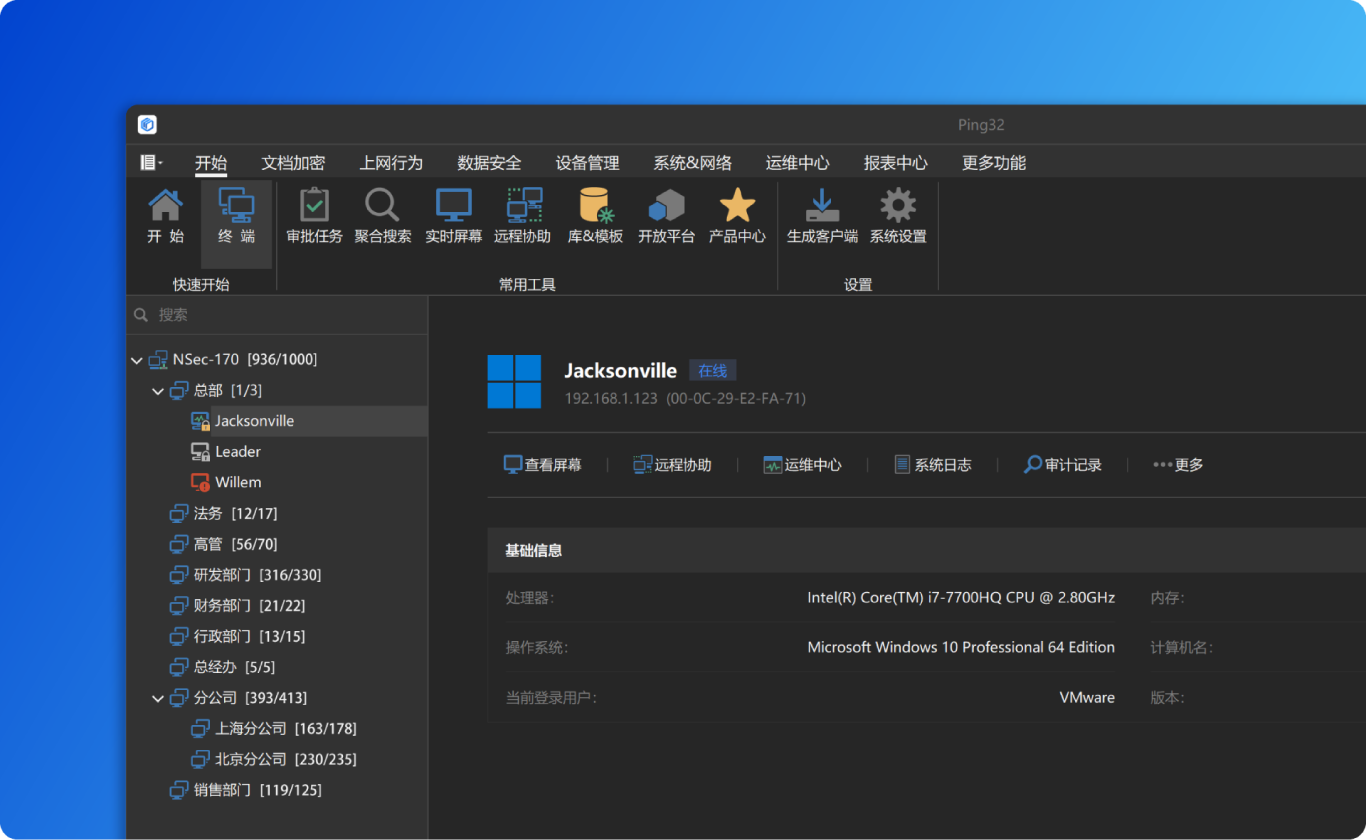Click 生成客户端 generate client icon
1366x840 pixels.
click(822, 205)
